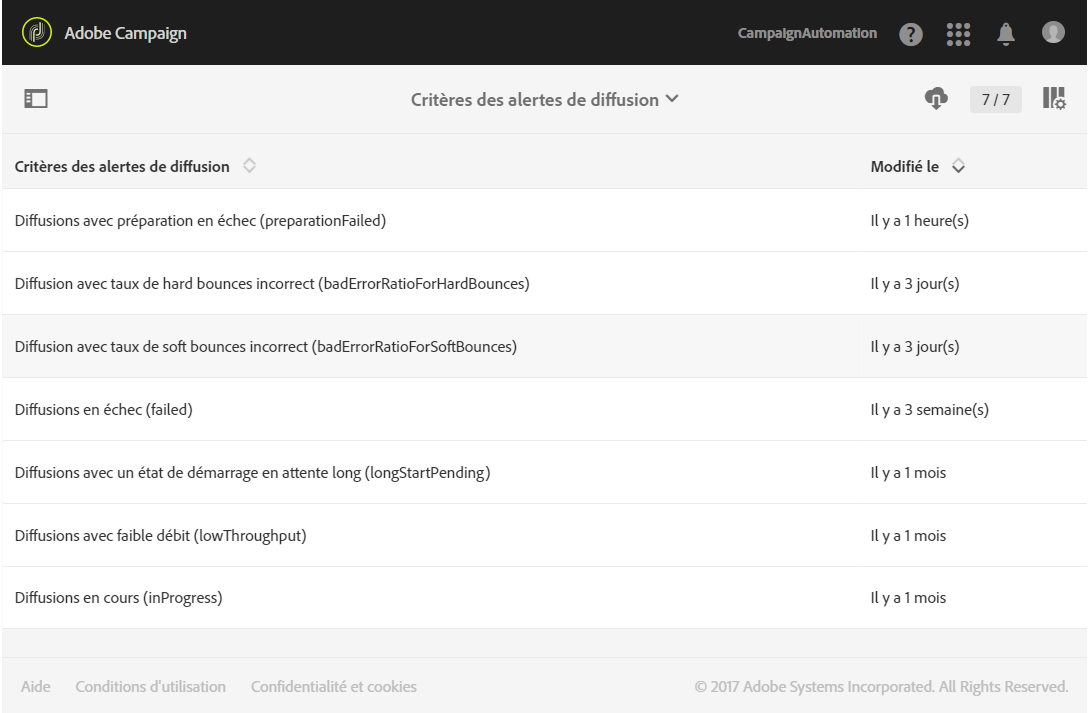The image size is (1089, 713).
Task: Toggle the left side panel icon
Action: (x=37, y=99)
